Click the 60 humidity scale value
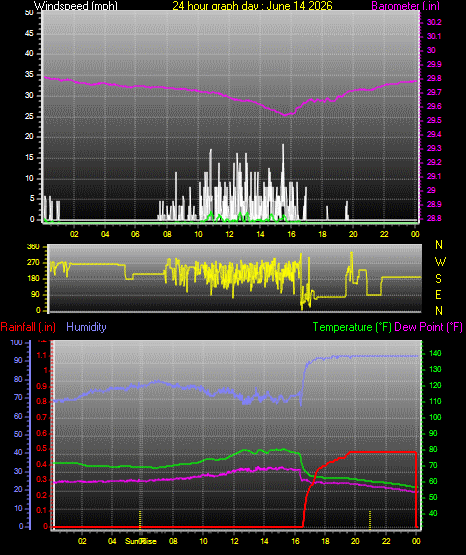The height and width of the screenshot is (555, 466). 18,416
